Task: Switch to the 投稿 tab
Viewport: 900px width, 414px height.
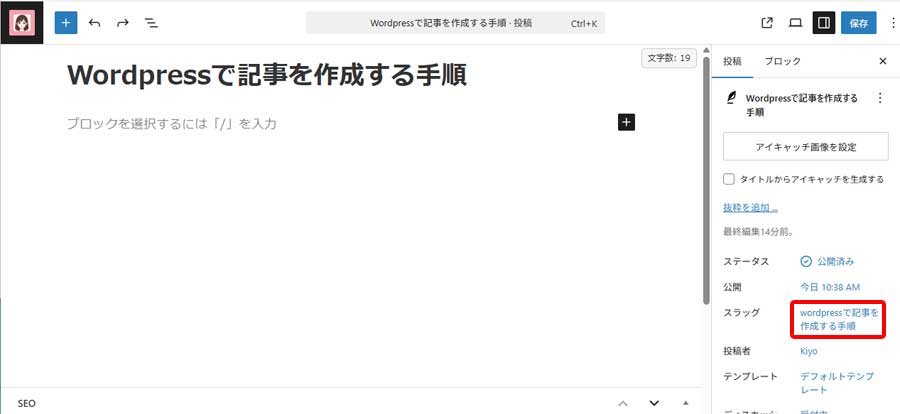Action: click(732, 61)
